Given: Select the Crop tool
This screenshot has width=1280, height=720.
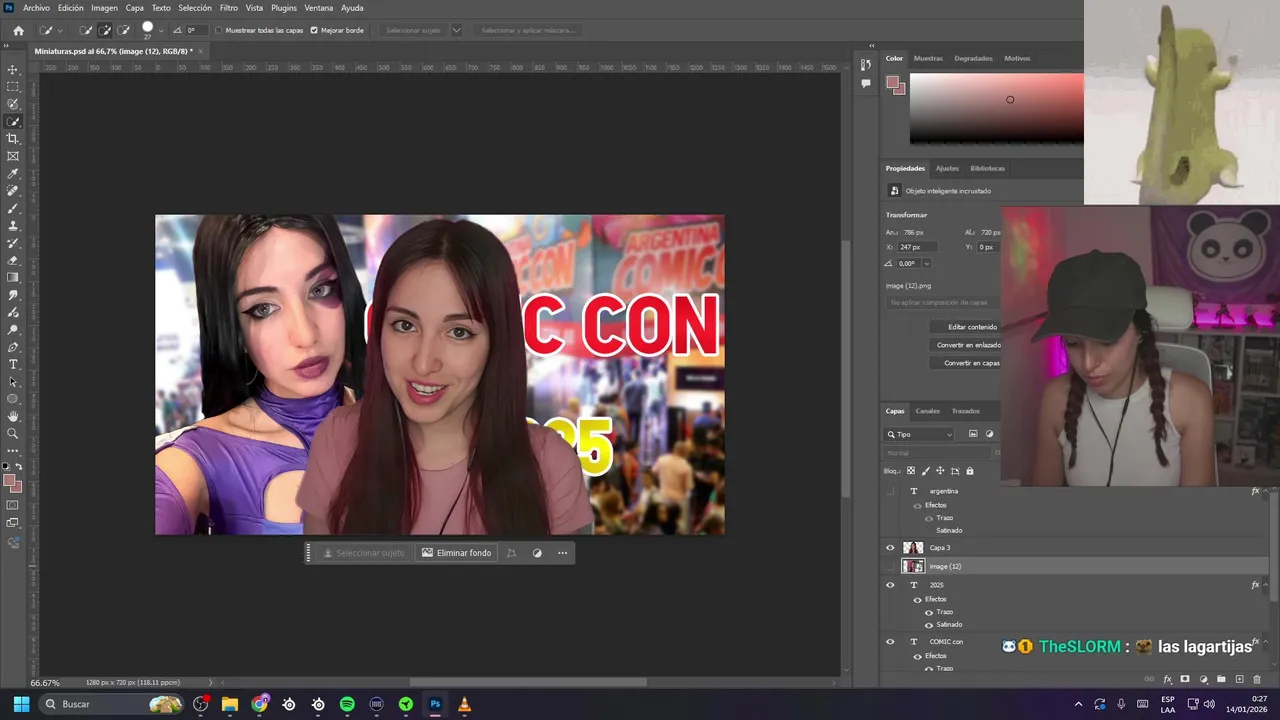Looking at the screenshot, I should tap(13, 139).
